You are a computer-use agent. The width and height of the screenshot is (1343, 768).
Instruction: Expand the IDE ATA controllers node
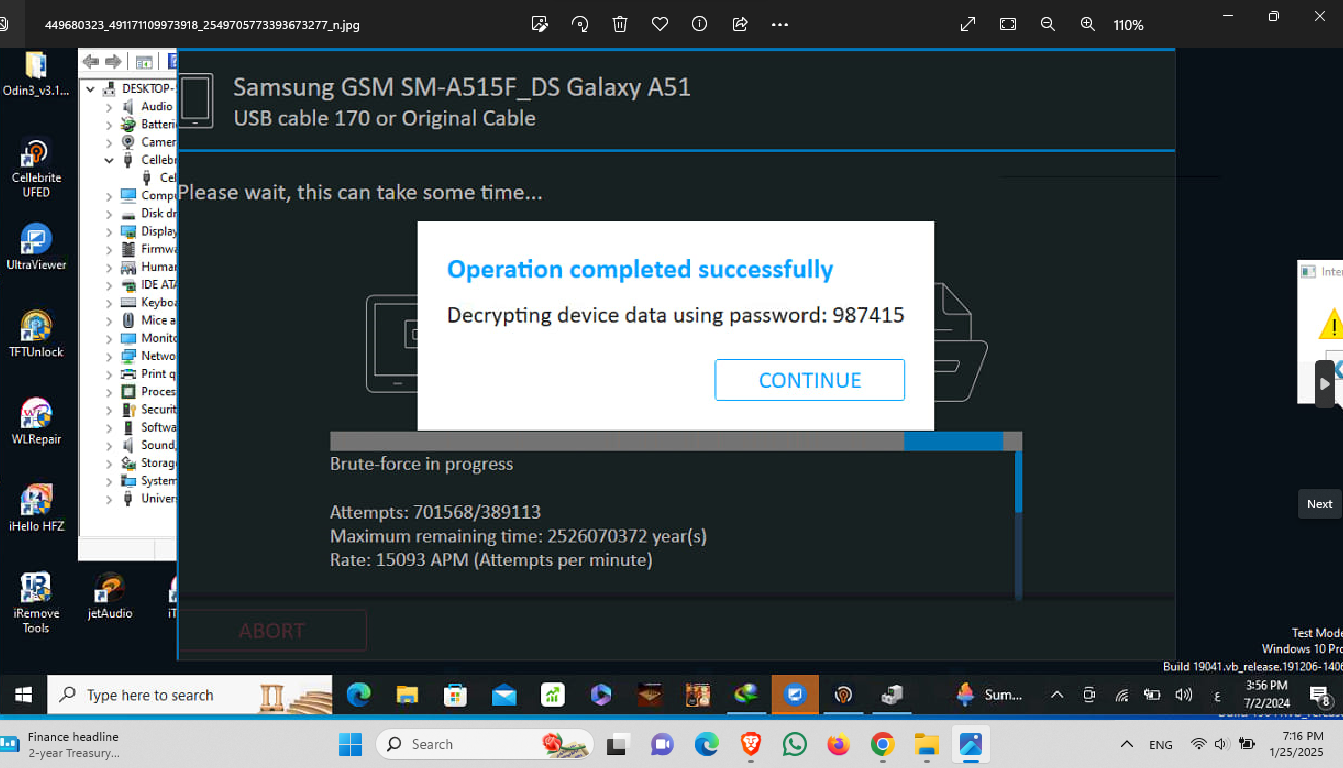pos(109,285)
